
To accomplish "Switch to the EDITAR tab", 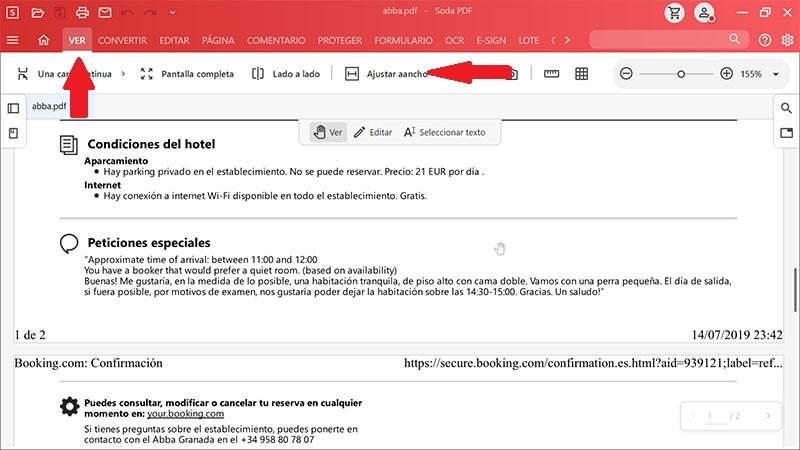I will 174,40.
